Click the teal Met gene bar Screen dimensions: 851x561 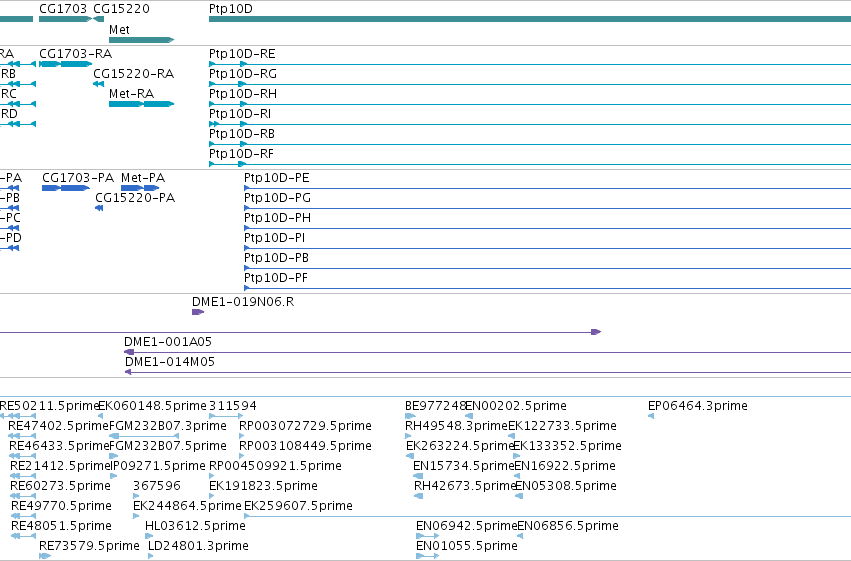tap(141, 40)
